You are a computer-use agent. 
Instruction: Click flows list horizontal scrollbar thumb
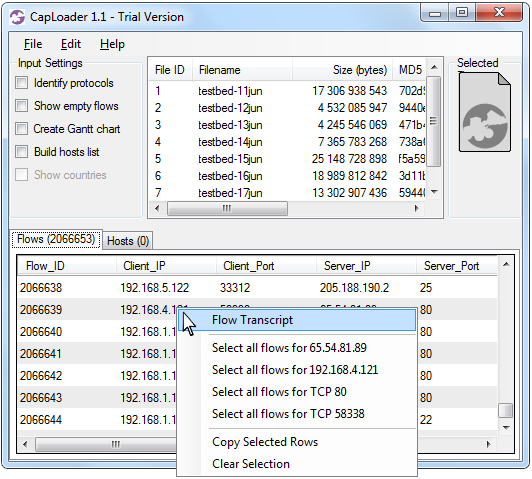[106, 444]
